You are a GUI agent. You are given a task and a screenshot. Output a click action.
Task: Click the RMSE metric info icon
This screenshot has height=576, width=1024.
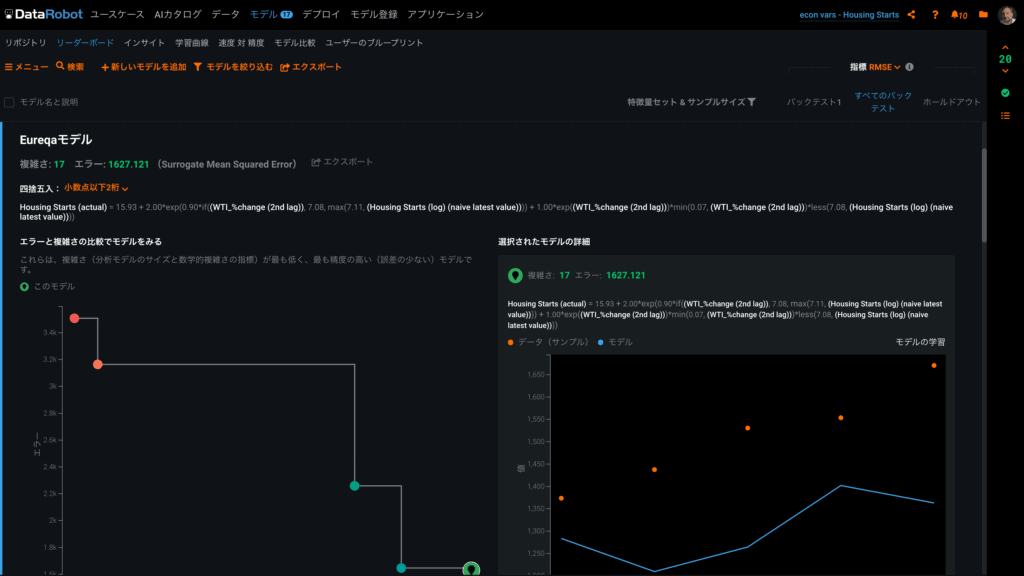pyautogui.click(x=909, y=67)
